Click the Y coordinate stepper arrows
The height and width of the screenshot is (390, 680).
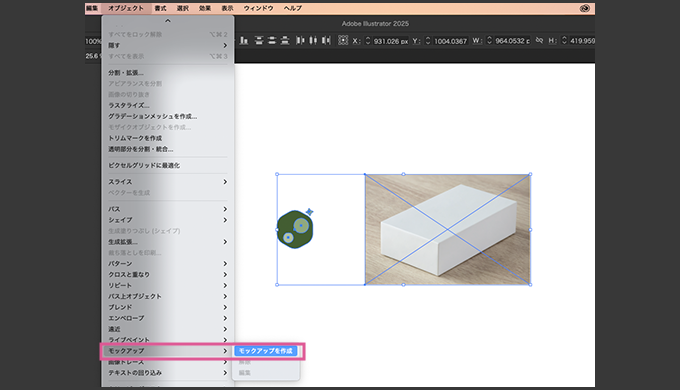click(428, 41)
